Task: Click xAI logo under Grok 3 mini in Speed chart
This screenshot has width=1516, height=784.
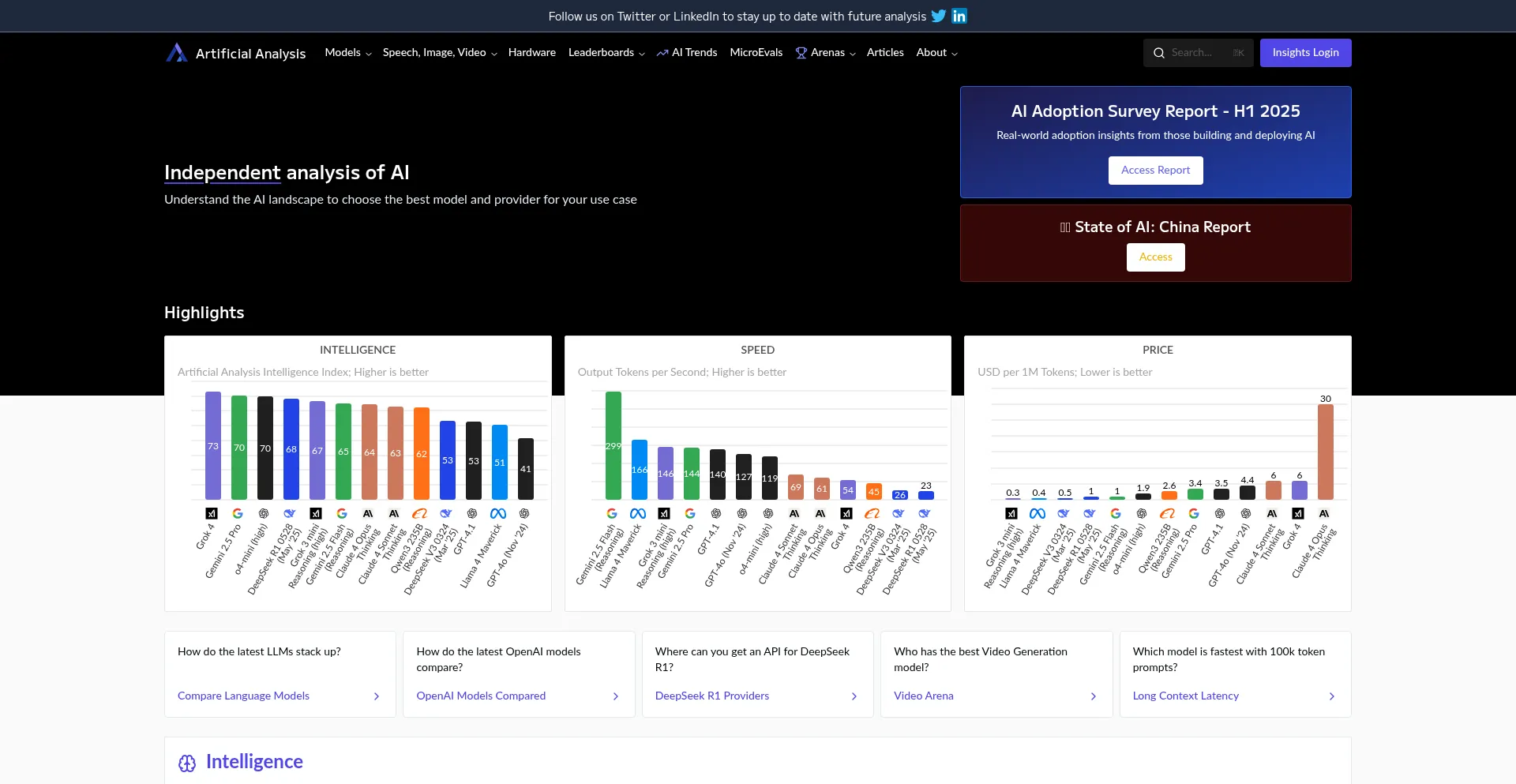Action: point(664,513)
